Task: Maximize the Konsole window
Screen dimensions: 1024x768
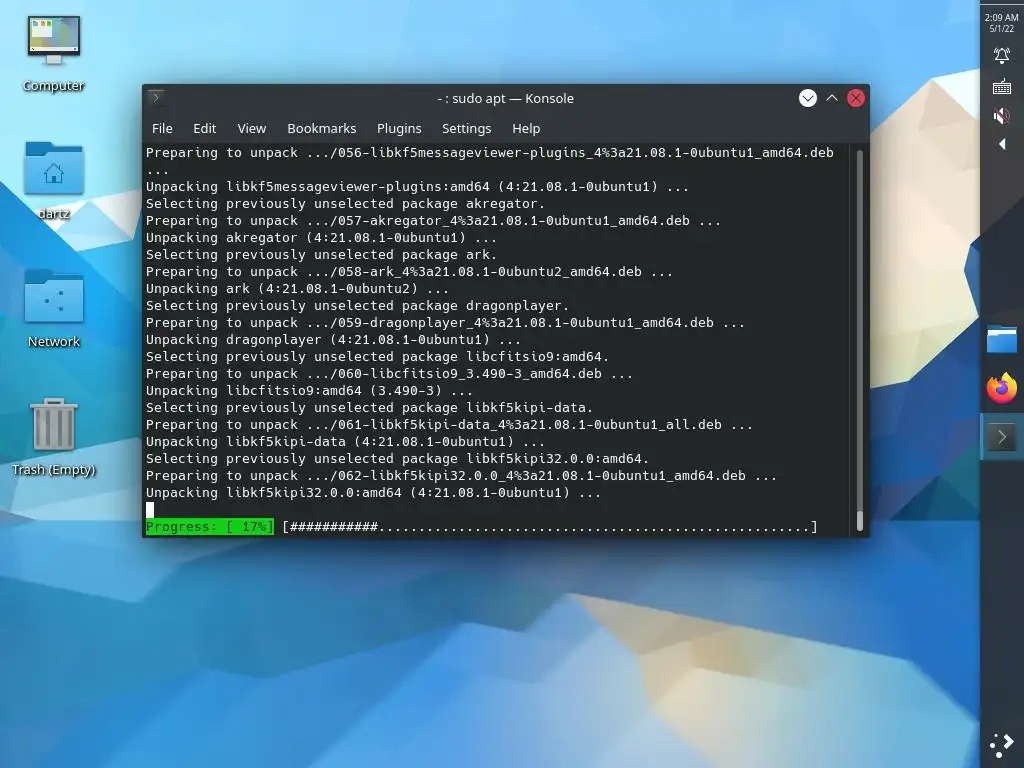Action: click(x=832, y=98)
